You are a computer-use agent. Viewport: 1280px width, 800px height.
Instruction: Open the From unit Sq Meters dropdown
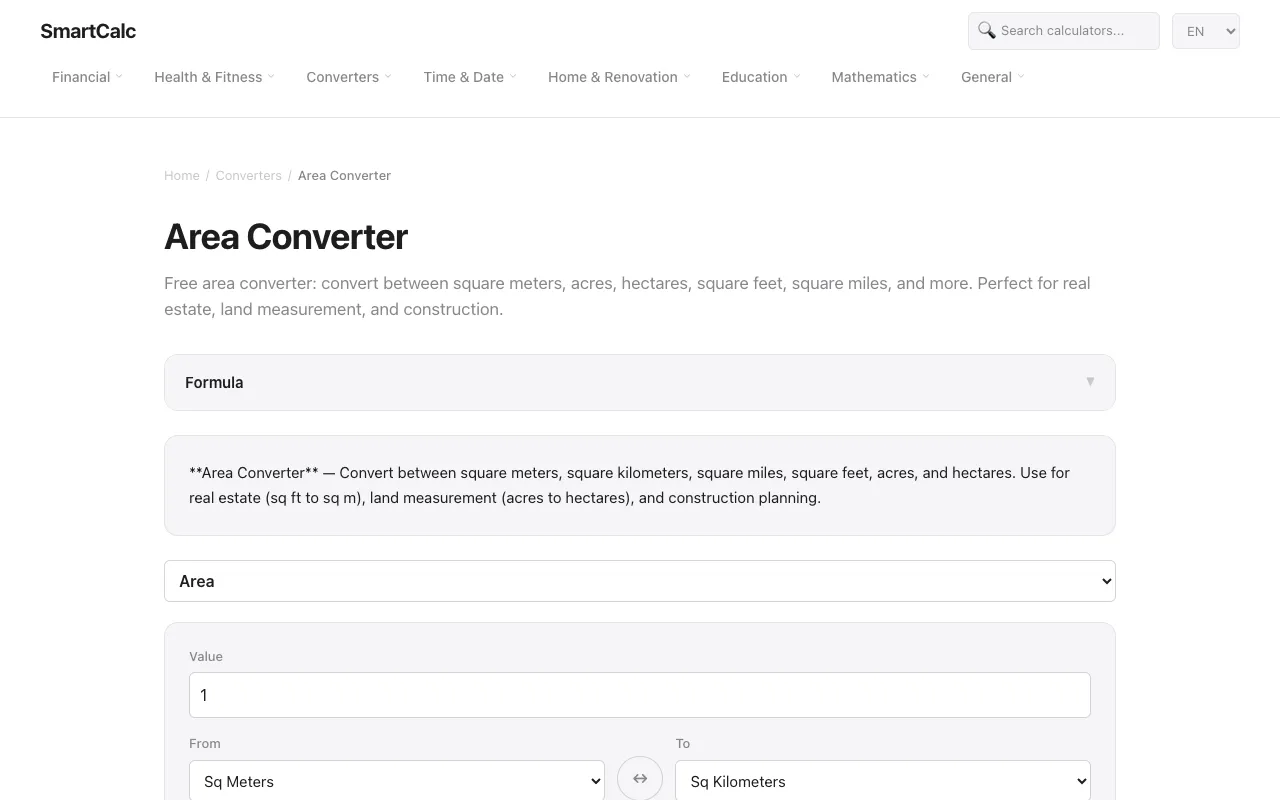tap(397, 781)
